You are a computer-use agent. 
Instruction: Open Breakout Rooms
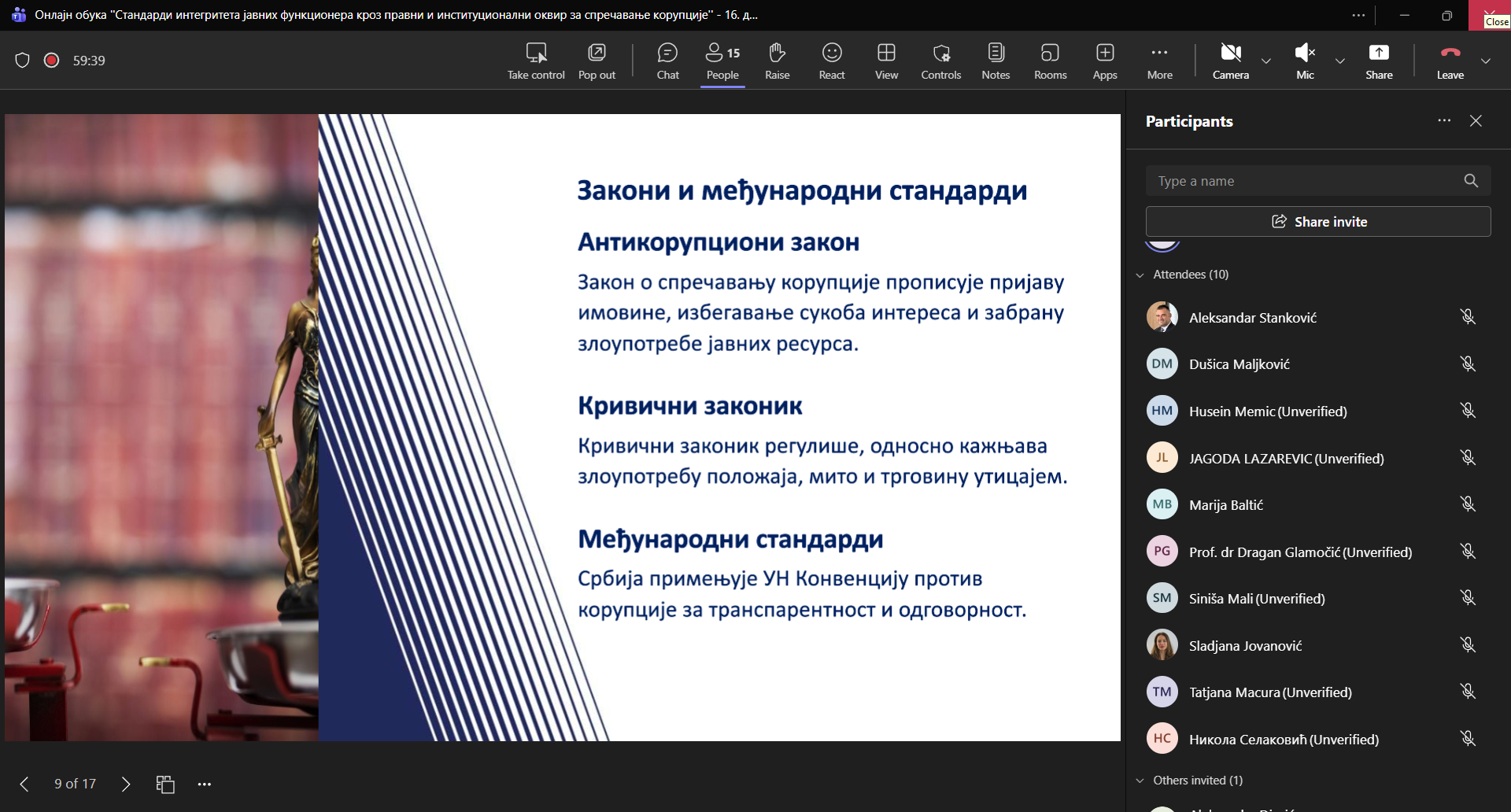[1050, 61]
